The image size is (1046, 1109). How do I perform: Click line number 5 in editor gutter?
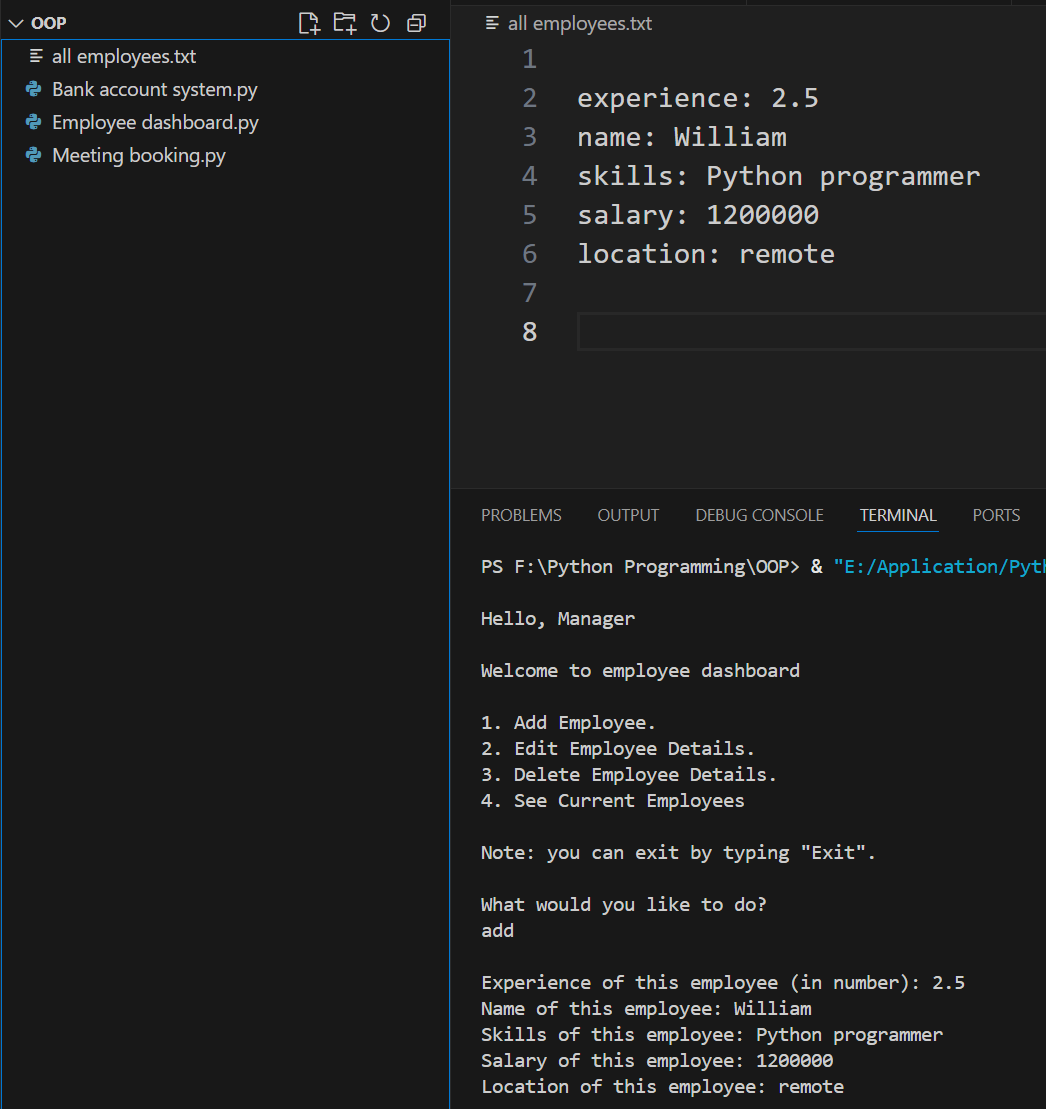pyautogui.click(x=529, y=215)
